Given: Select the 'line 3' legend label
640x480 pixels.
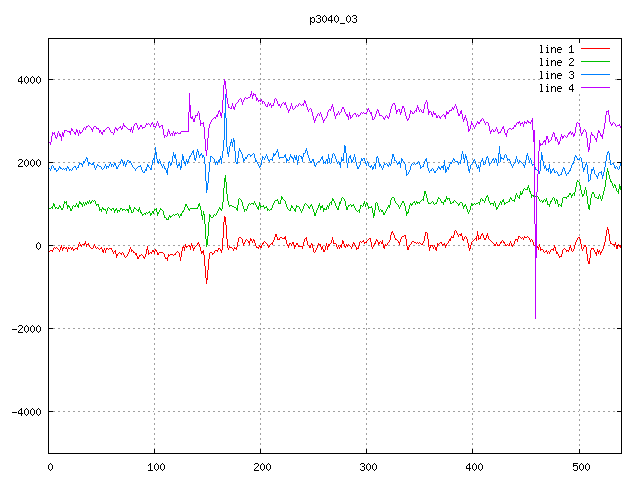Looking at the screenshot, I should coord(557,75).
